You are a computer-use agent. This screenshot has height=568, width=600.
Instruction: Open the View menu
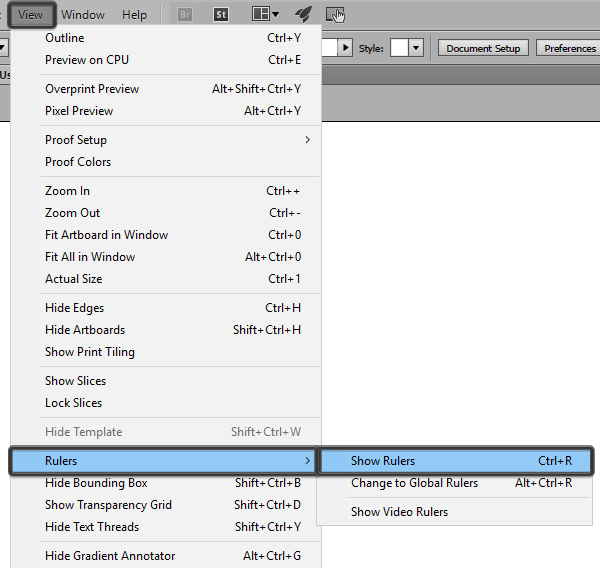(x=31, y=15)
